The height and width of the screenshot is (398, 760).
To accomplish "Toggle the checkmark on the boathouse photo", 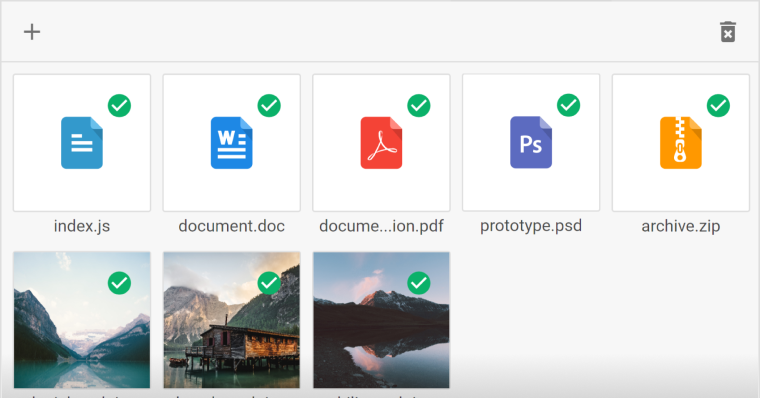I will 269,283.
